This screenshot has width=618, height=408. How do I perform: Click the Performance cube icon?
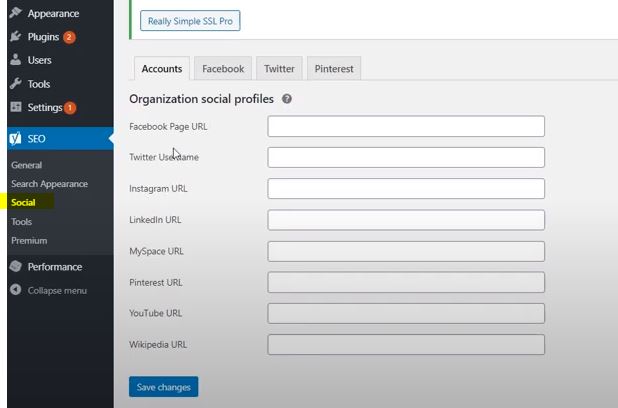[x=16, y=266]
